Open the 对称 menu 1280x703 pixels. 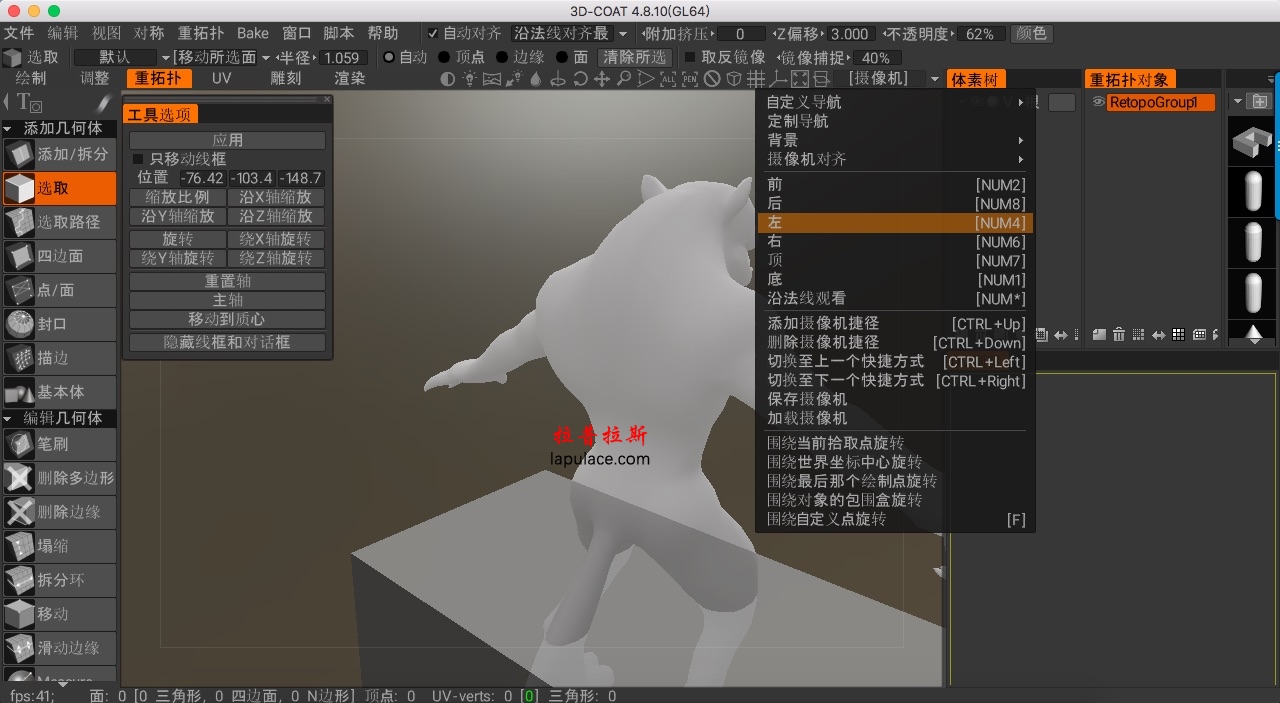point(150,33)
